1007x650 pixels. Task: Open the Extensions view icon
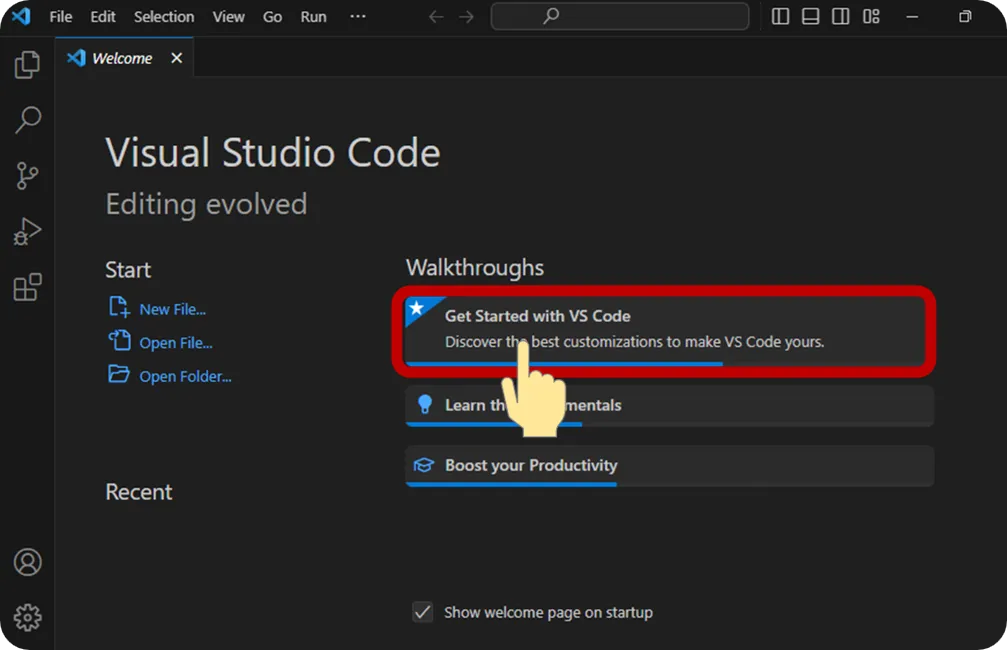[x=27, y=288]
